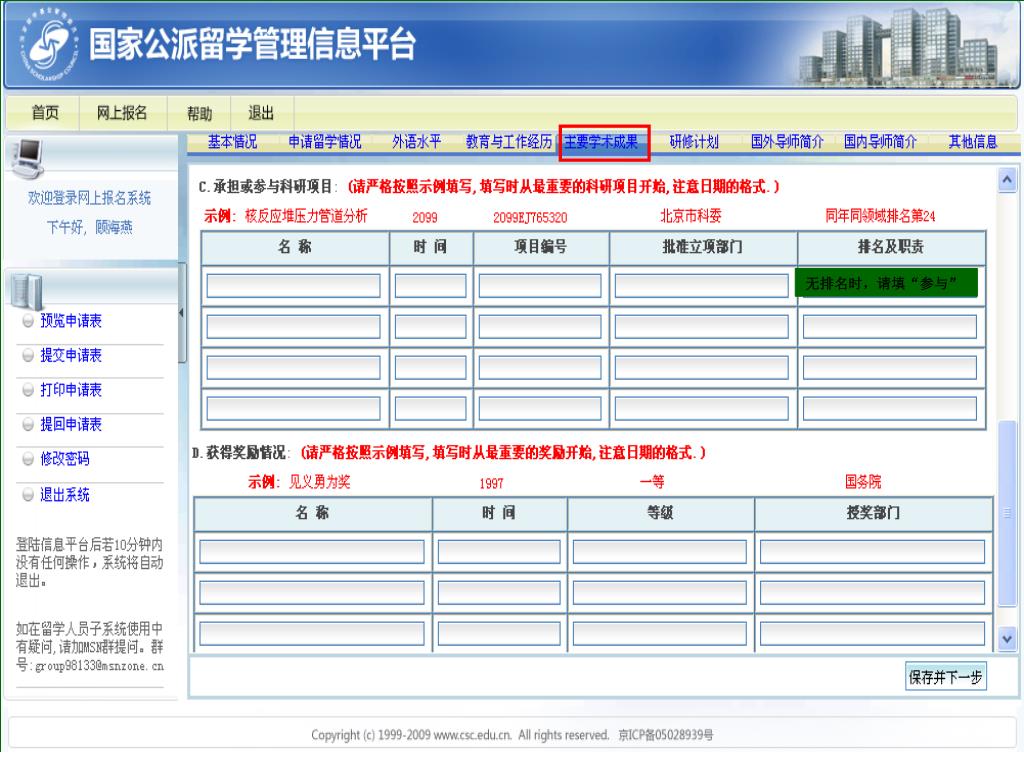Image resolution: width=1024 pixels, height=768 pixels.
Task: Click the scroll down arrow of the form
Action: pos(1006,638)
